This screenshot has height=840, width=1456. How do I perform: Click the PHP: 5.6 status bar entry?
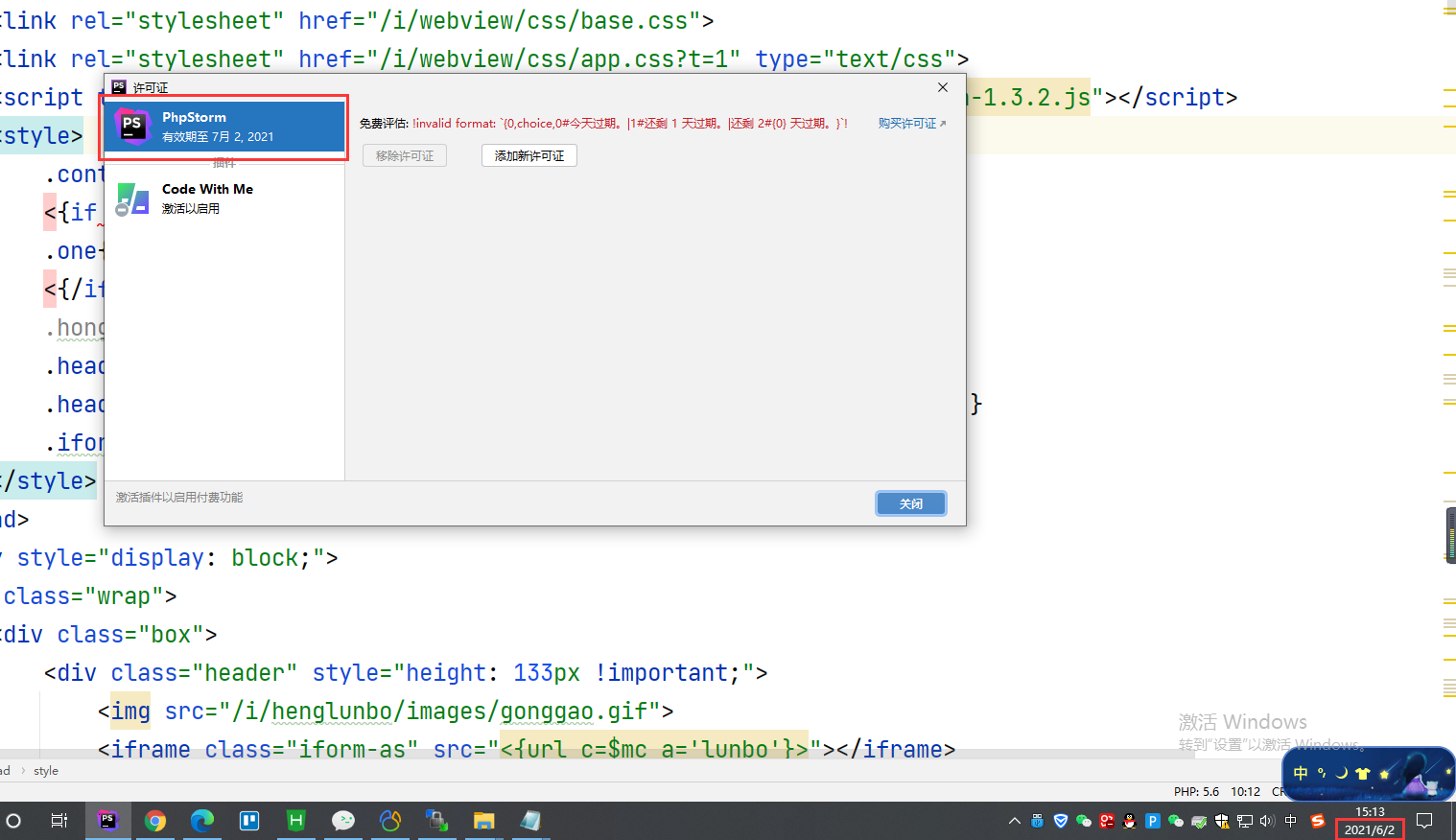[x=1196, y=792]
